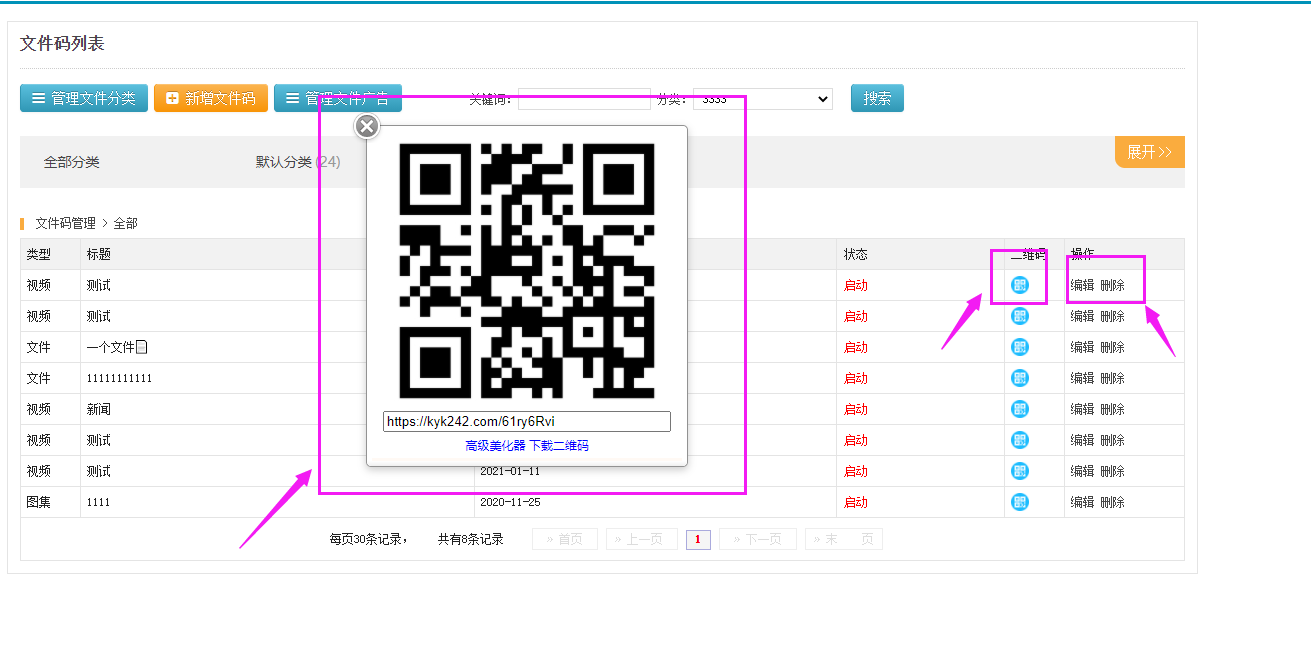The width and height of the screenshot is (1311, 662).
Task: Open QR code icon in 11111111111 row
Action: tap(1019, 378)
